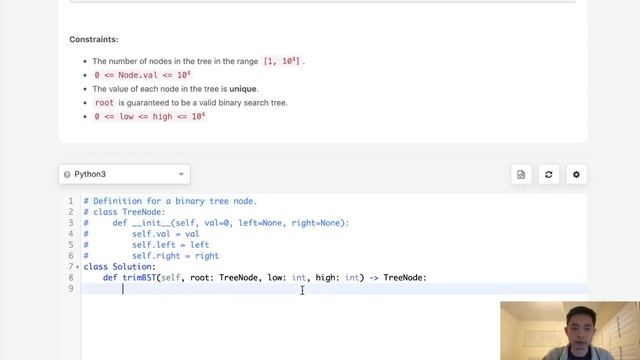Place cursor on empty line 9 of editor
The width and height of the screenshot is (640, 360).
pyautogui.click(x=334, y=289)
